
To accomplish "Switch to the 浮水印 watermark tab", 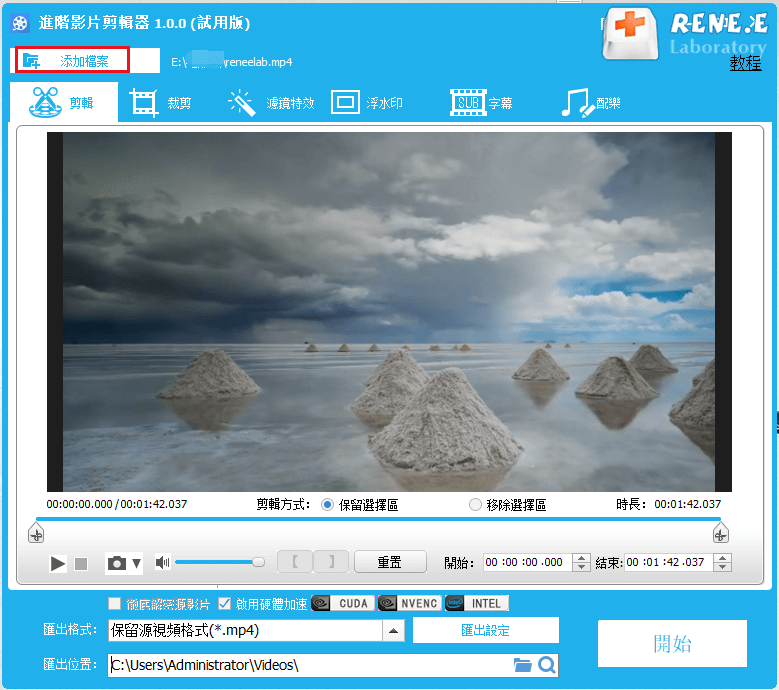I will coord(367,103).
